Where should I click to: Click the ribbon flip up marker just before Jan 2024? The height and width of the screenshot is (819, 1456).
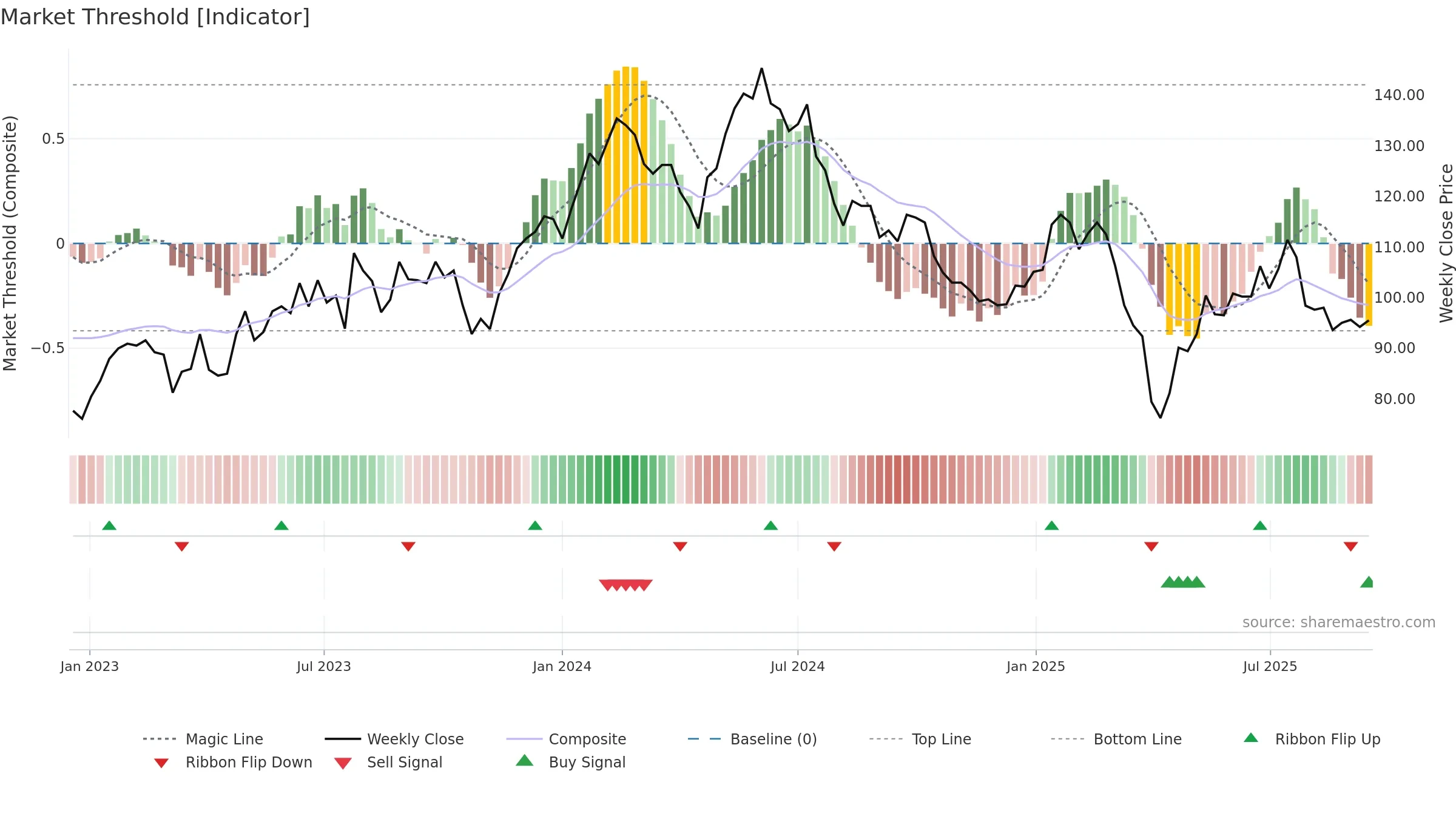(x=535, y=525)
